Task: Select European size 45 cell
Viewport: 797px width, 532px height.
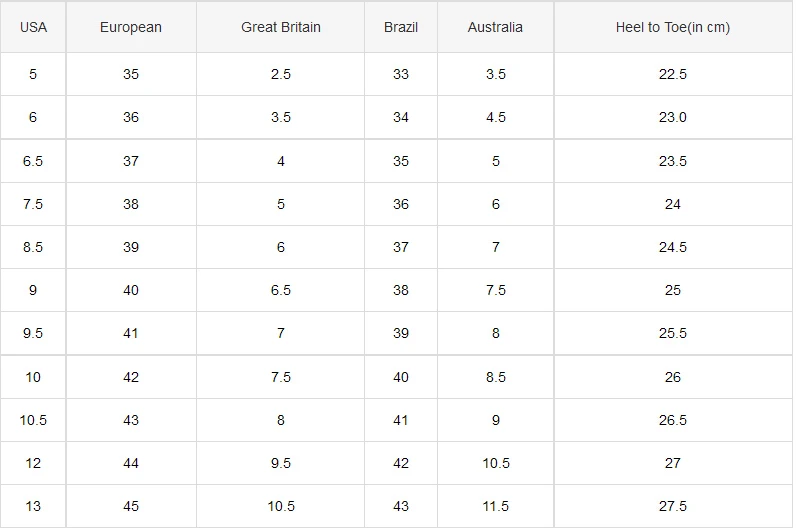Action: coord(131,506)
